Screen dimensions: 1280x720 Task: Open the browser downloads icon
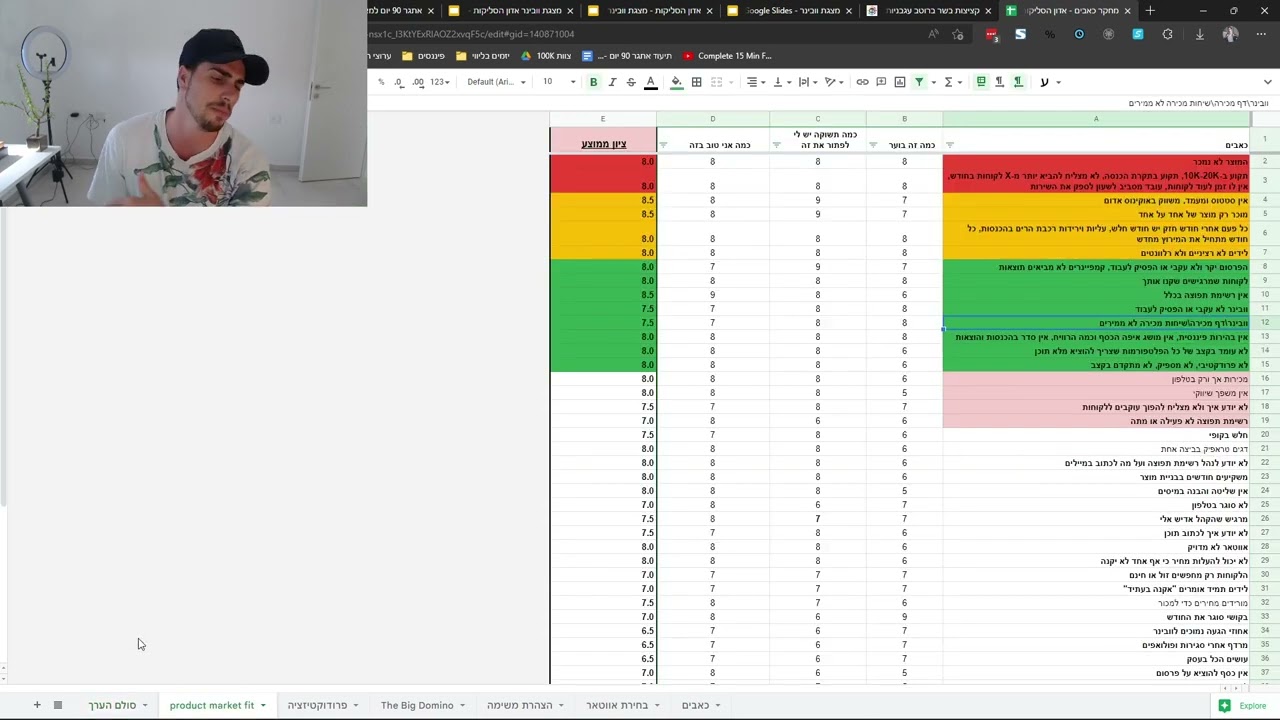(x=1200, y=34)
